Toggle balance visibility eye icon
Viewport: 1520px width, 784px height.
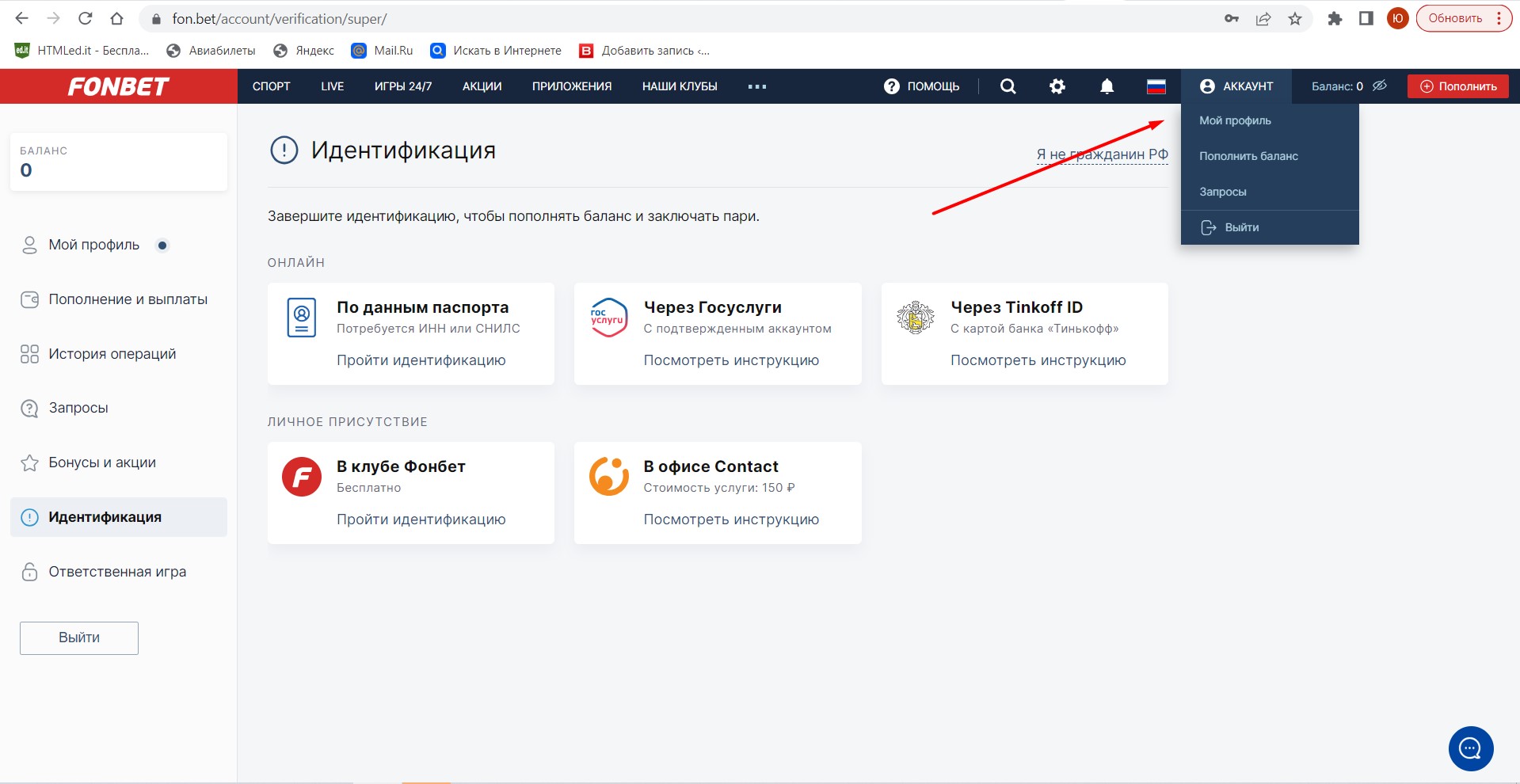pyautogui.click(x=1380, y=86)
